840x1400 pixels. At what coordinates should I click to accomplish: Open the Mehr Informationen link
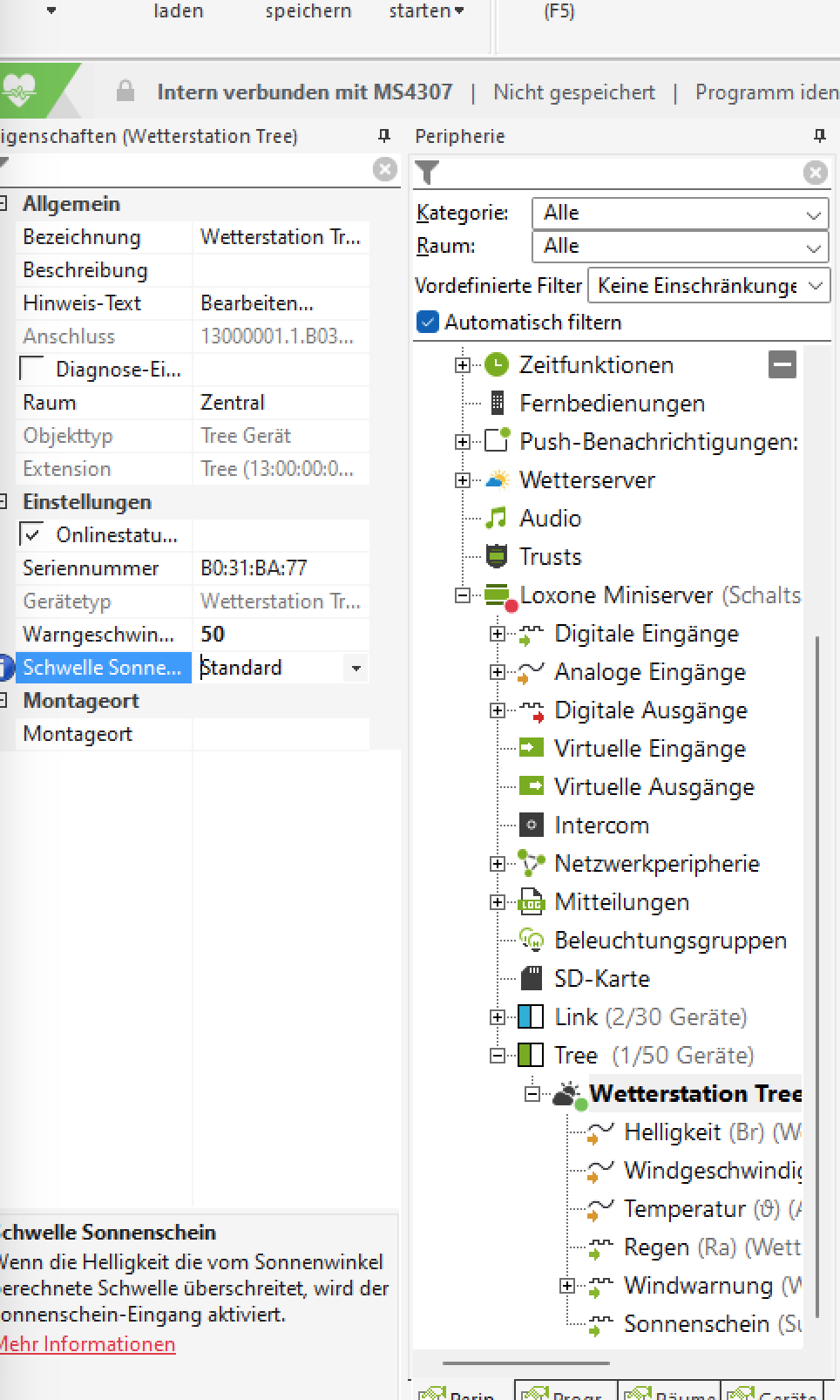tap(86, 1344)
